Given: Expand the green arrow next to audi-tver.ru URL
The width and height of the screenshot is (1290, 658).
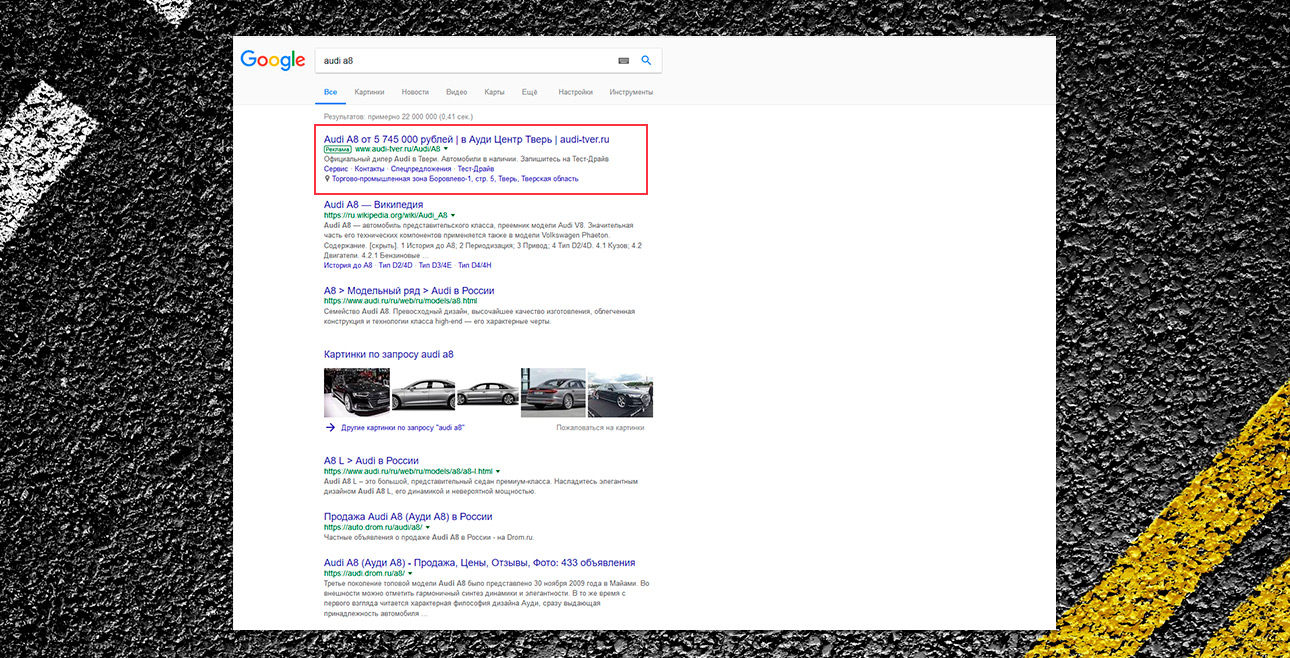Looking at the screenshot, I should coord(446,148).
